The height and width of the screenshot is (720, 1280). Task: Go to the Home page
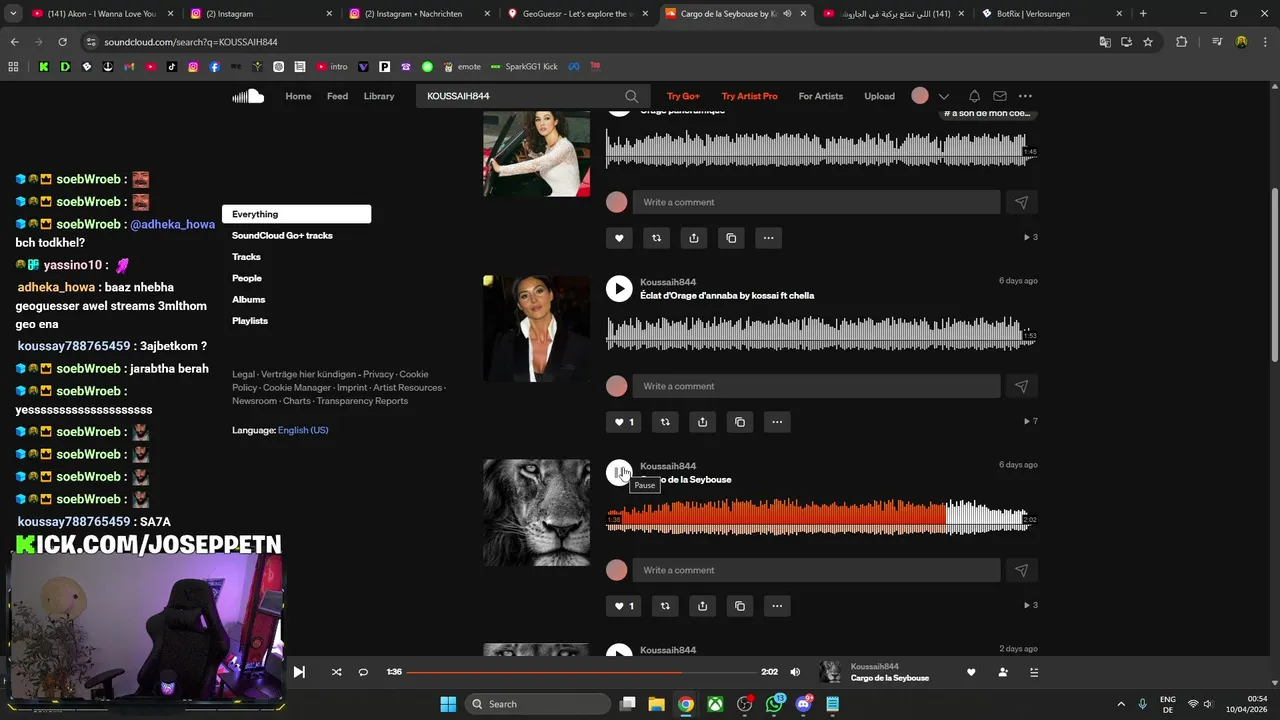pos(298,96)
